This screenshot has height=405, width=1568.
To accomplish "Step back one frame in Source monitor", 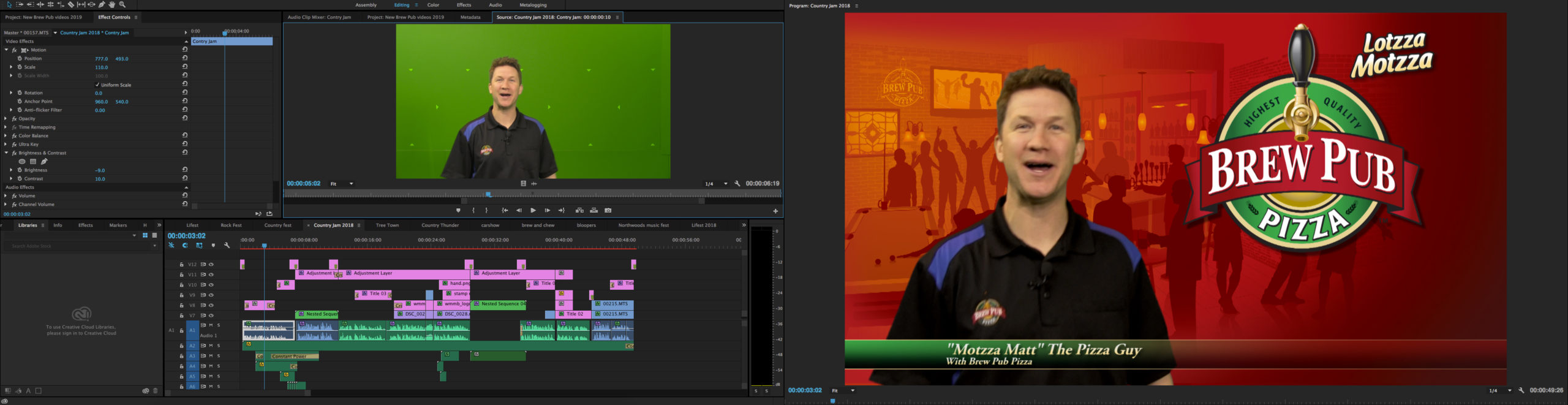I will 519,210.
